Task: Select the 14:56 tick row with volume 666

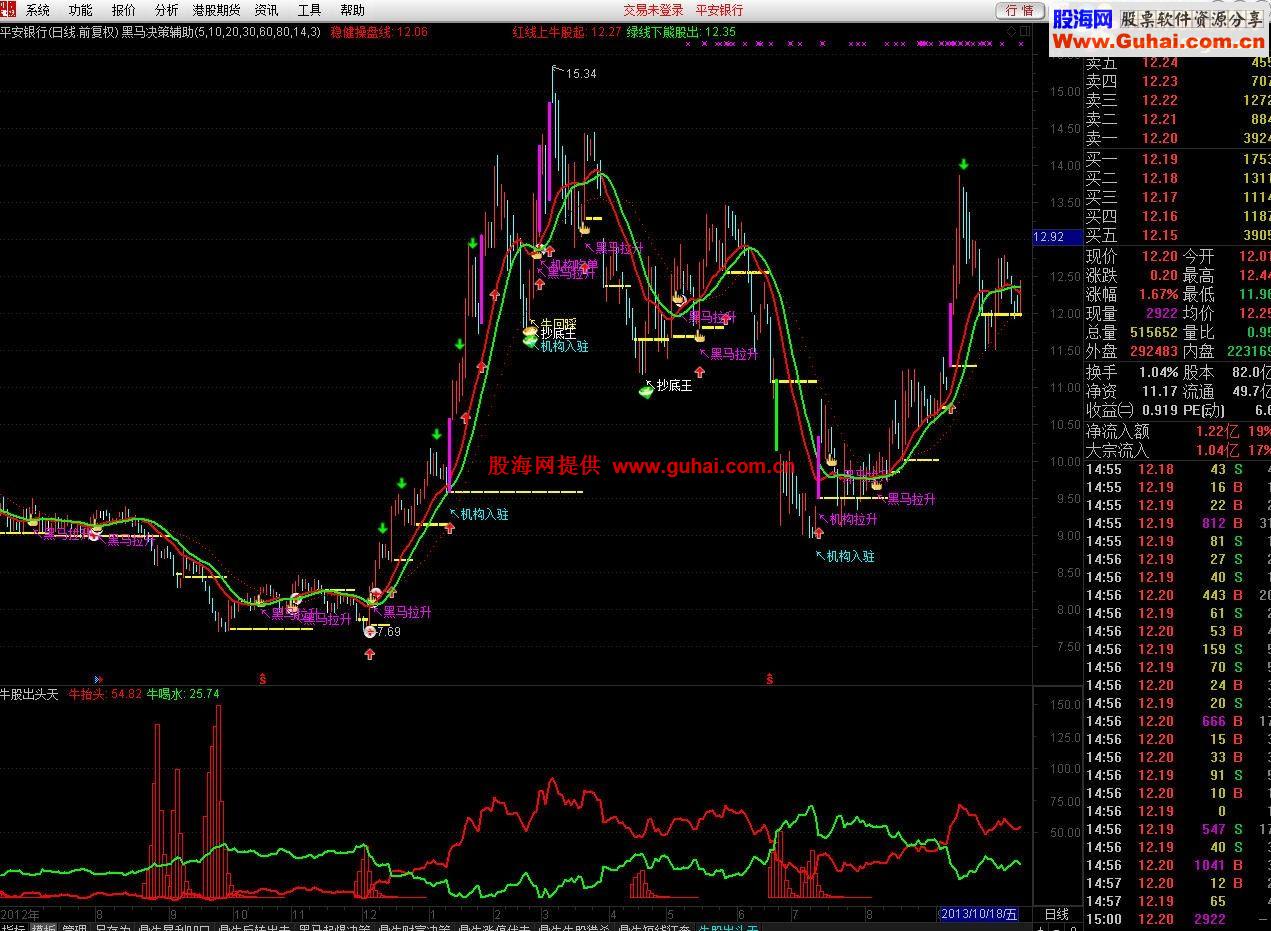Action: tap(1178, 721)
